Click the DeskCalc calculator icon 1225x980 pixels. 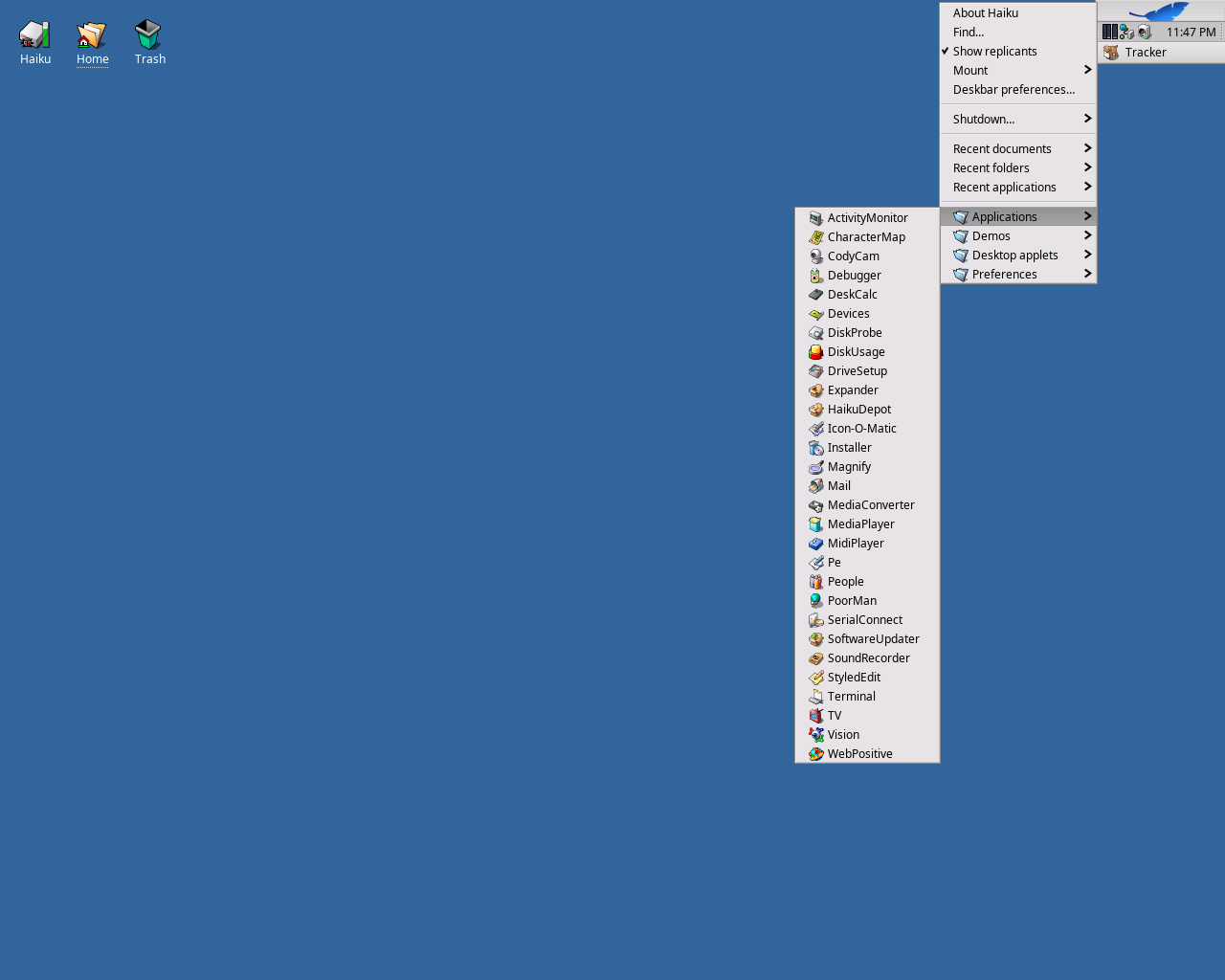816,295
